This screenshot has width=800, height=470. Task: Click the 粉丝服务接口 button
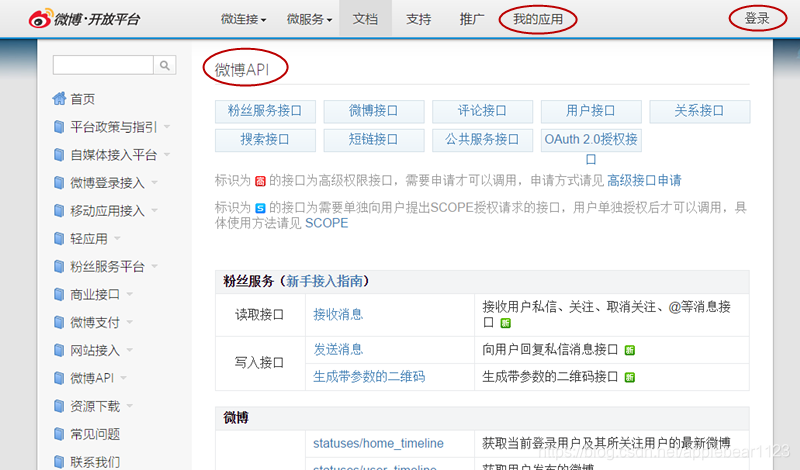265,111
